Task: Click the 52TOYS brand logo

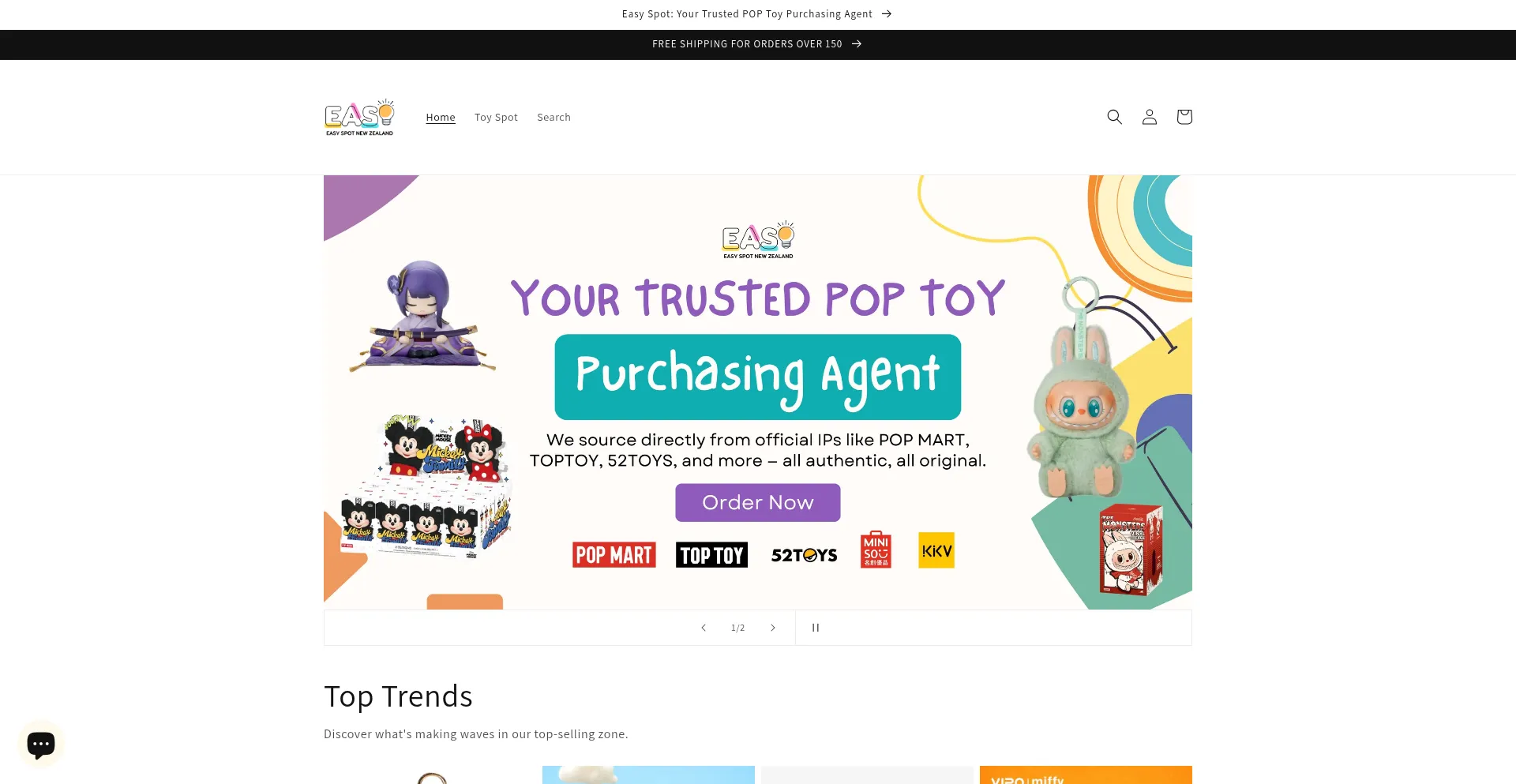Action: (x=804, y=555)
